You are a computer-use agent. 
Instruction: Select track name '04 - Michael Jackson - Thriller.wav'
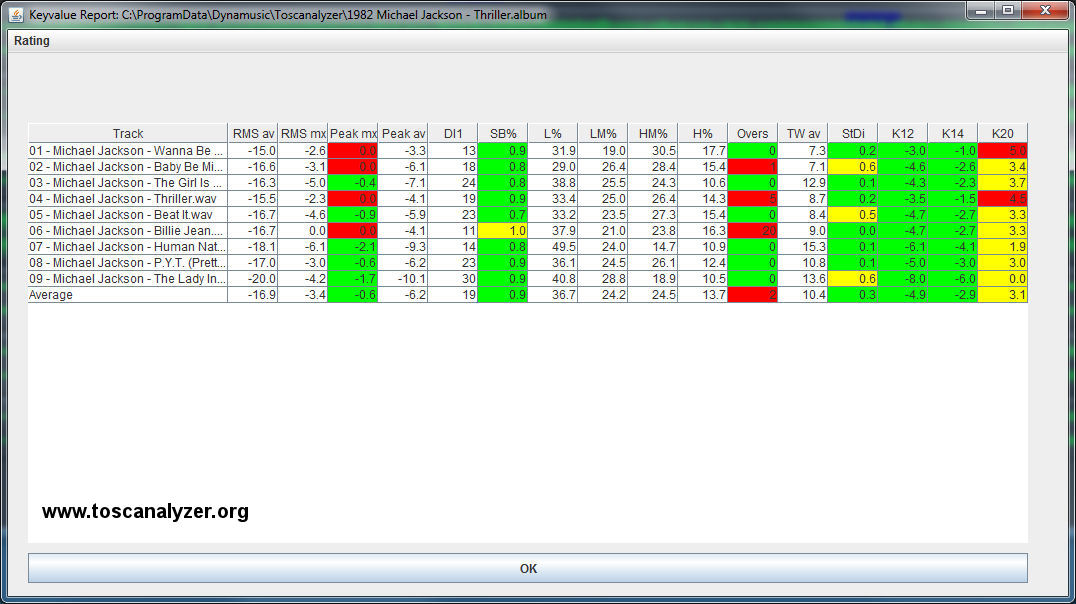(128, 199)
